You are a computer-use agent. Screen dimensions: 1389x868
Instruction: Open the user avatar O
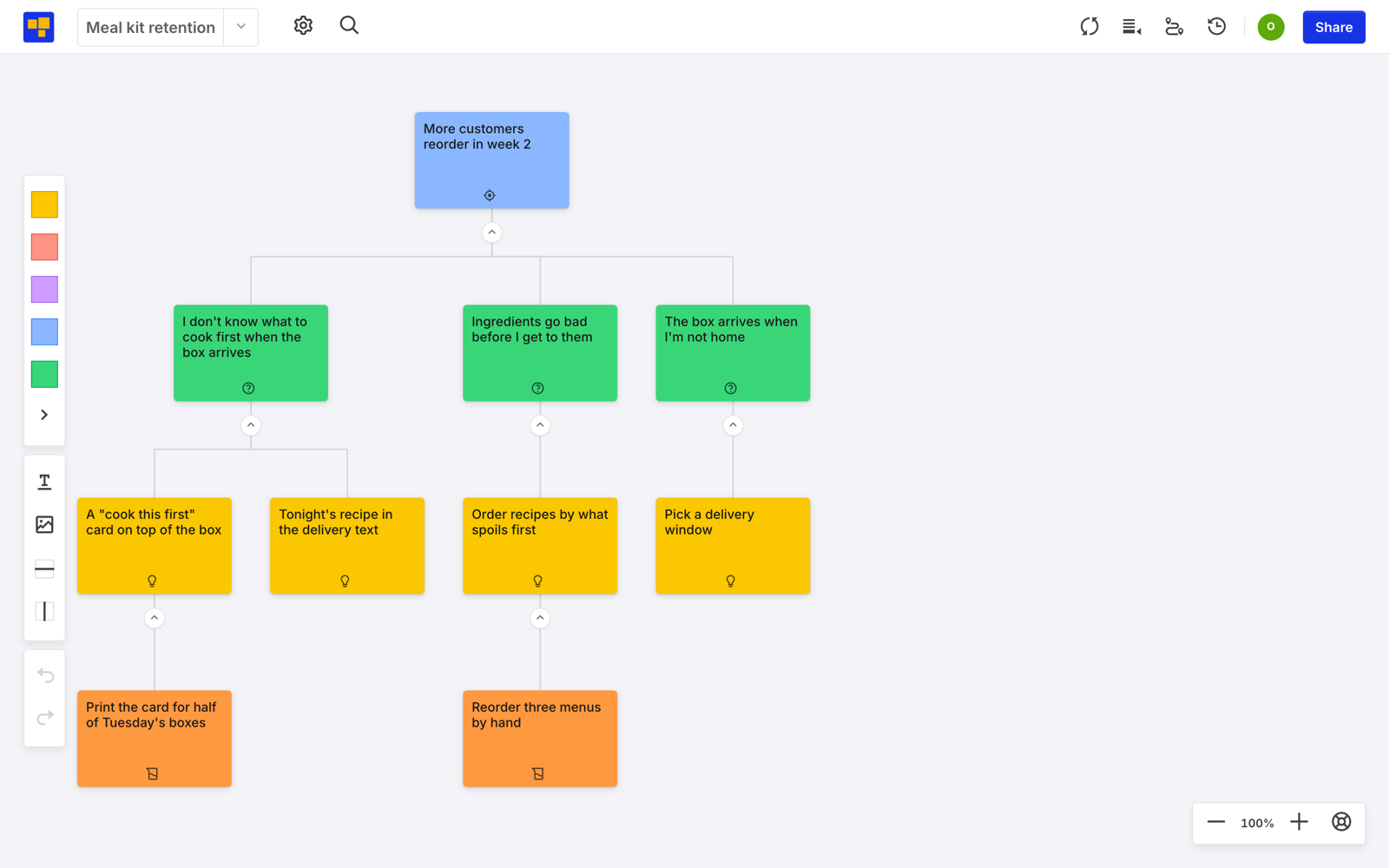tap(1271, 27)
